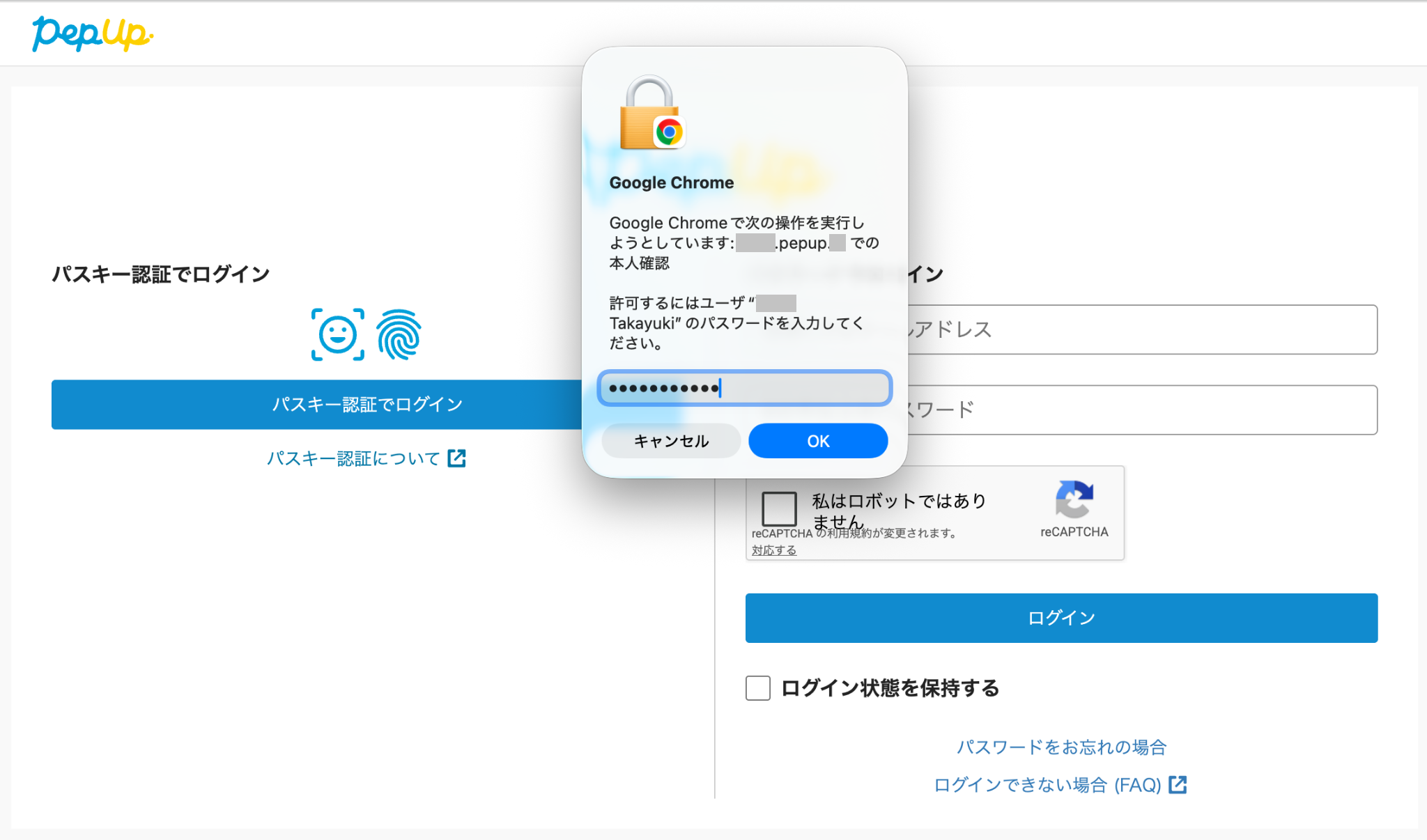Click the ログイン button

(x=1061, y=618)
